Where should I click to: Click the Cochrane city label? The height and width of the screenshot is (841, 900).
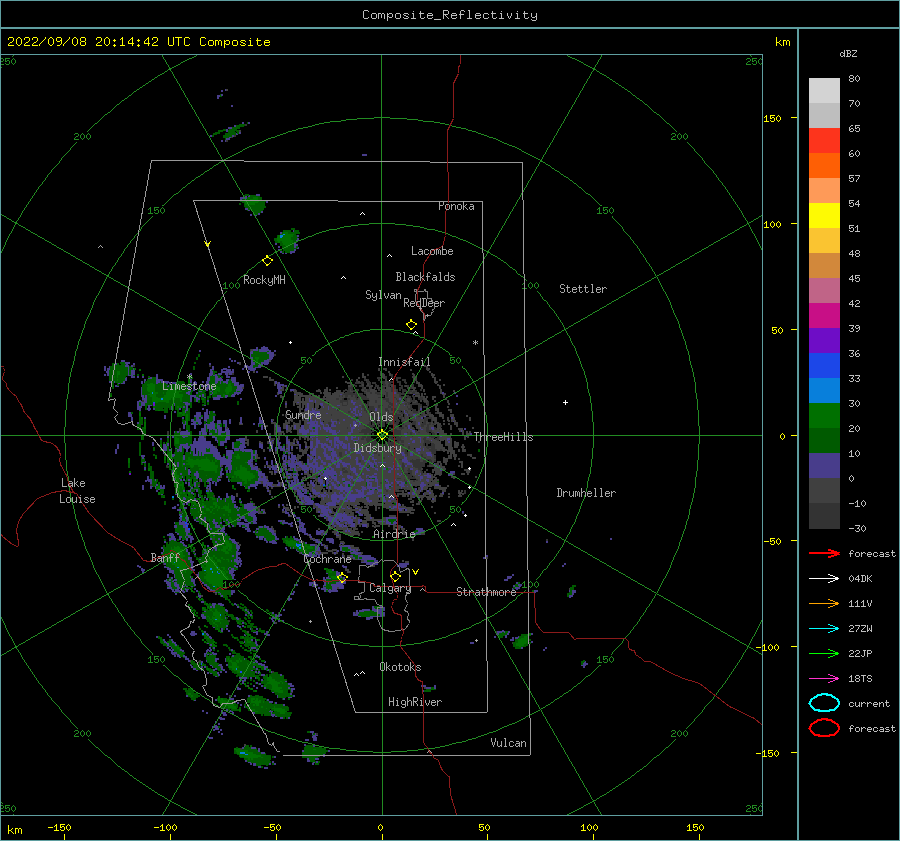click(x=327, y=559)
